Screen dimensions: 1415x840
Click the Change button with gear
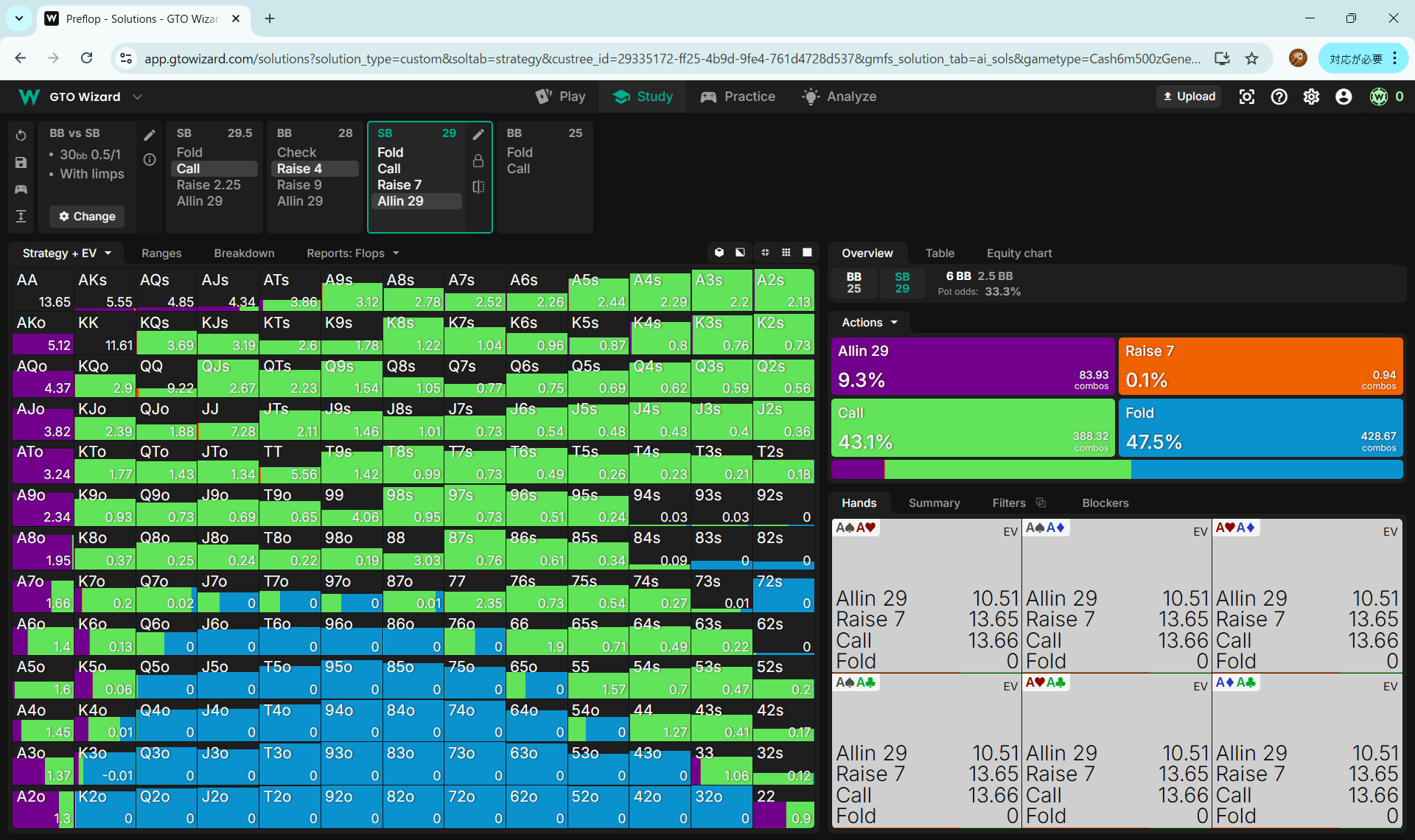point(87,216)
